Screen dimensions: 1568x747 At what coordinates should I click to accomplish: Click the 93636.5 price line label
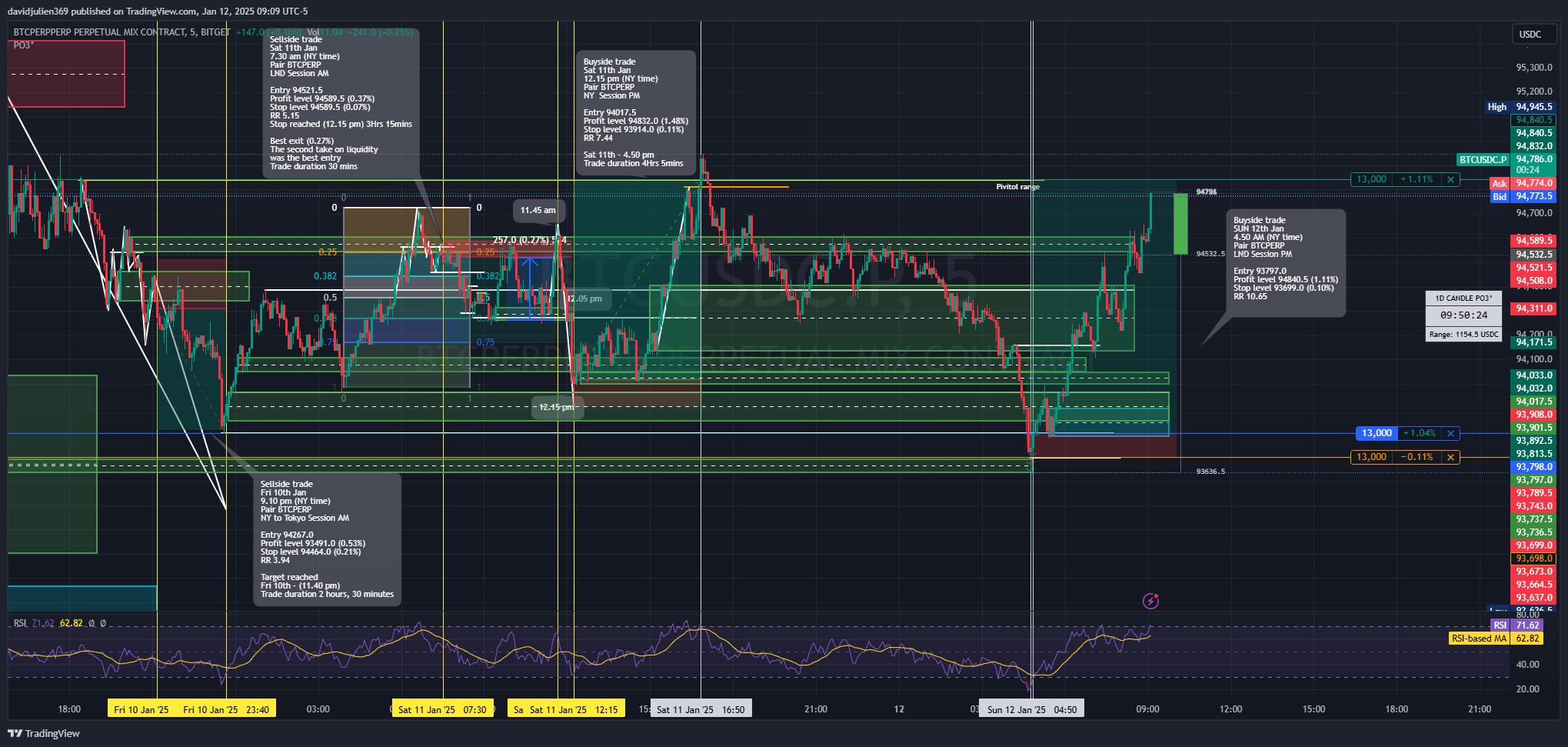(x=1210, y=472)
